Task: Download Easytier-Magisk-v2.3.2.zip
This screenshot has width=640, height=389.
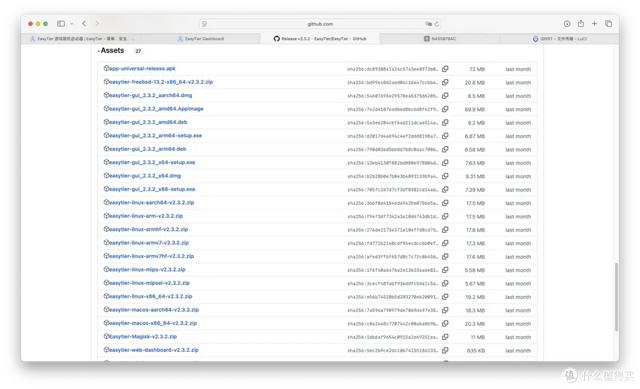Action: click(x=142, y=337)
